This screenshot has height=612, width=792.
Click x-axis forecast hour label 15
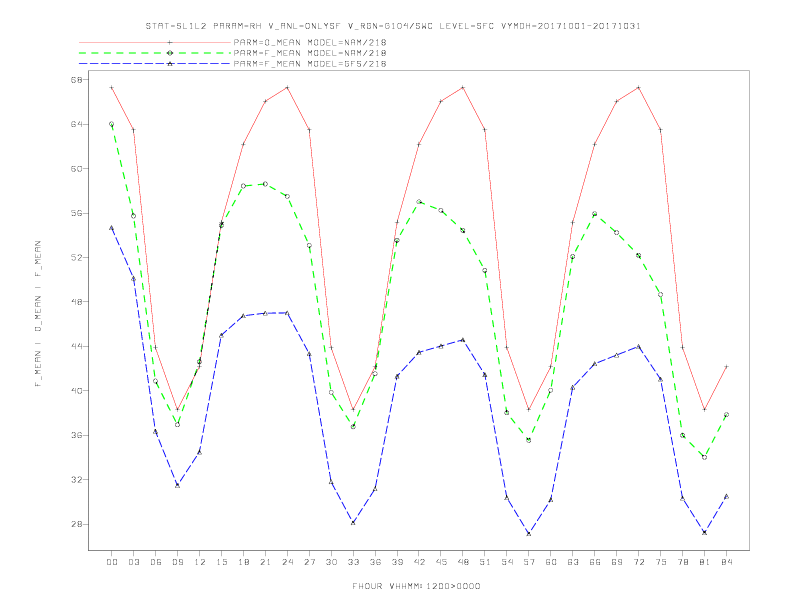(x=221, y=562)
